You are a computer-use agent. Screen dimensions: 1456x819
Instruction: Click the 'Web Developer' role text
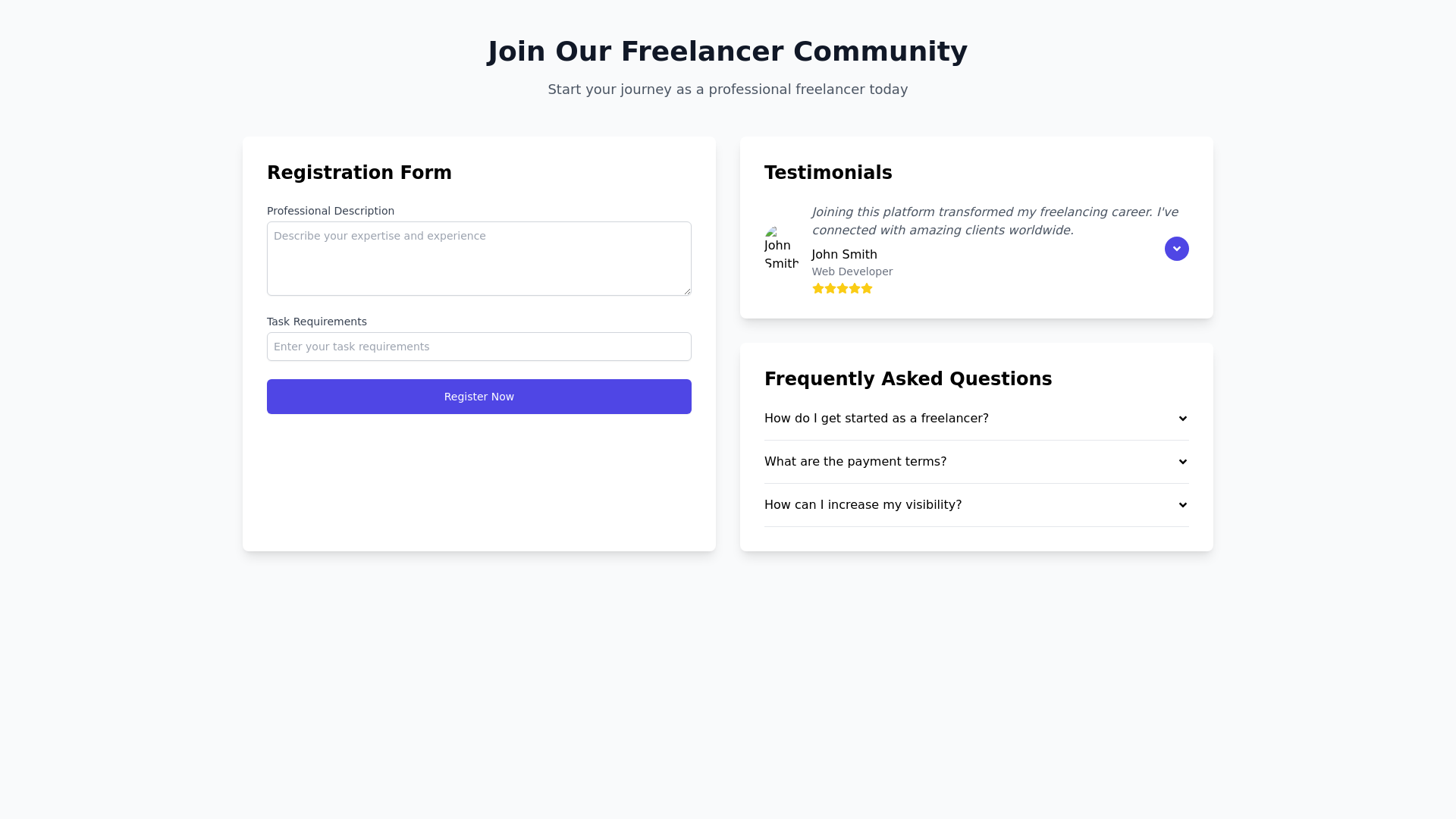[852, 271]
